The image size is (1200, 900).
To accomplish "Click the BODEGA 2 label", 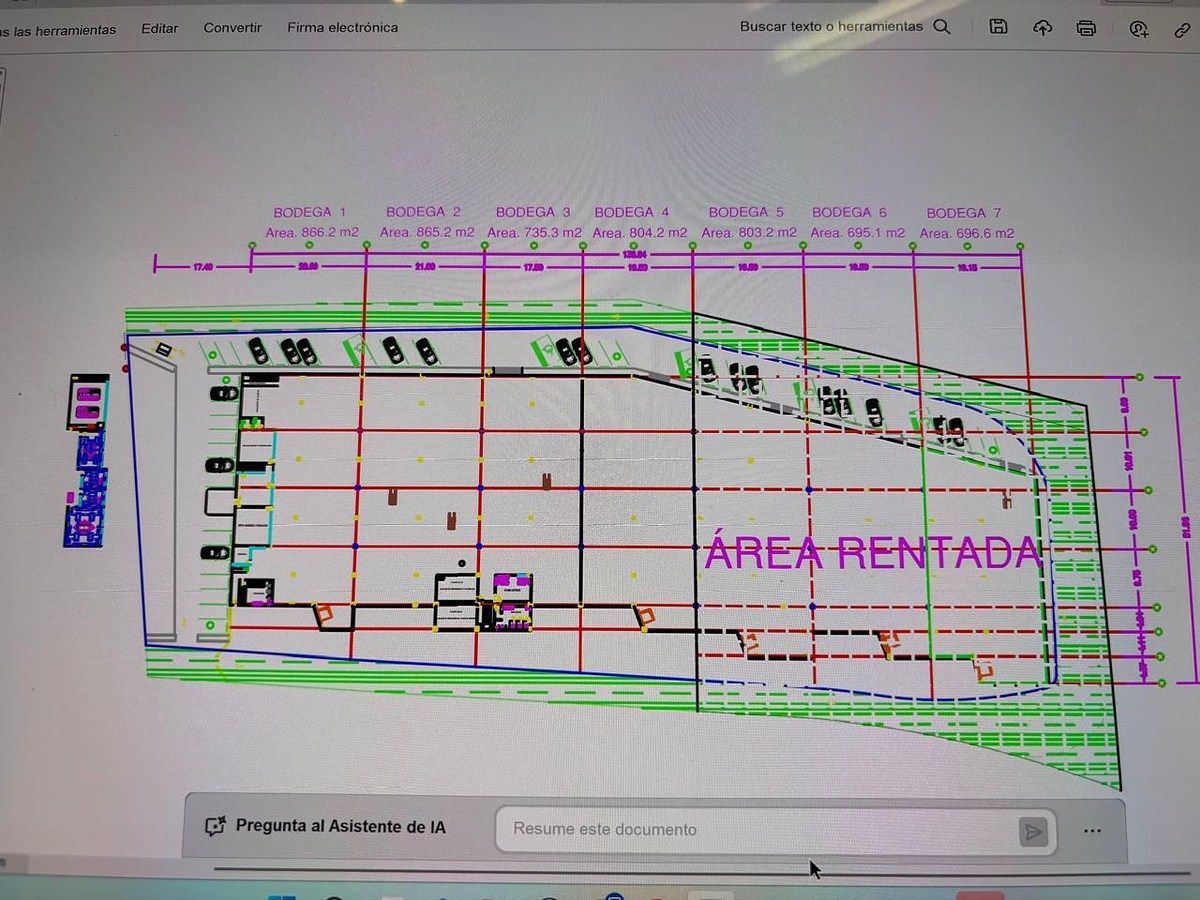I will pyautogui.click(x=423, y=212).
